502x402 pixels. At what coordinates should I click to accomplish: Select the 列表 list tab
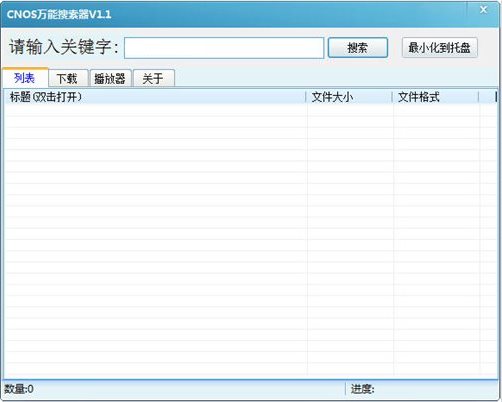coord(25,78)
